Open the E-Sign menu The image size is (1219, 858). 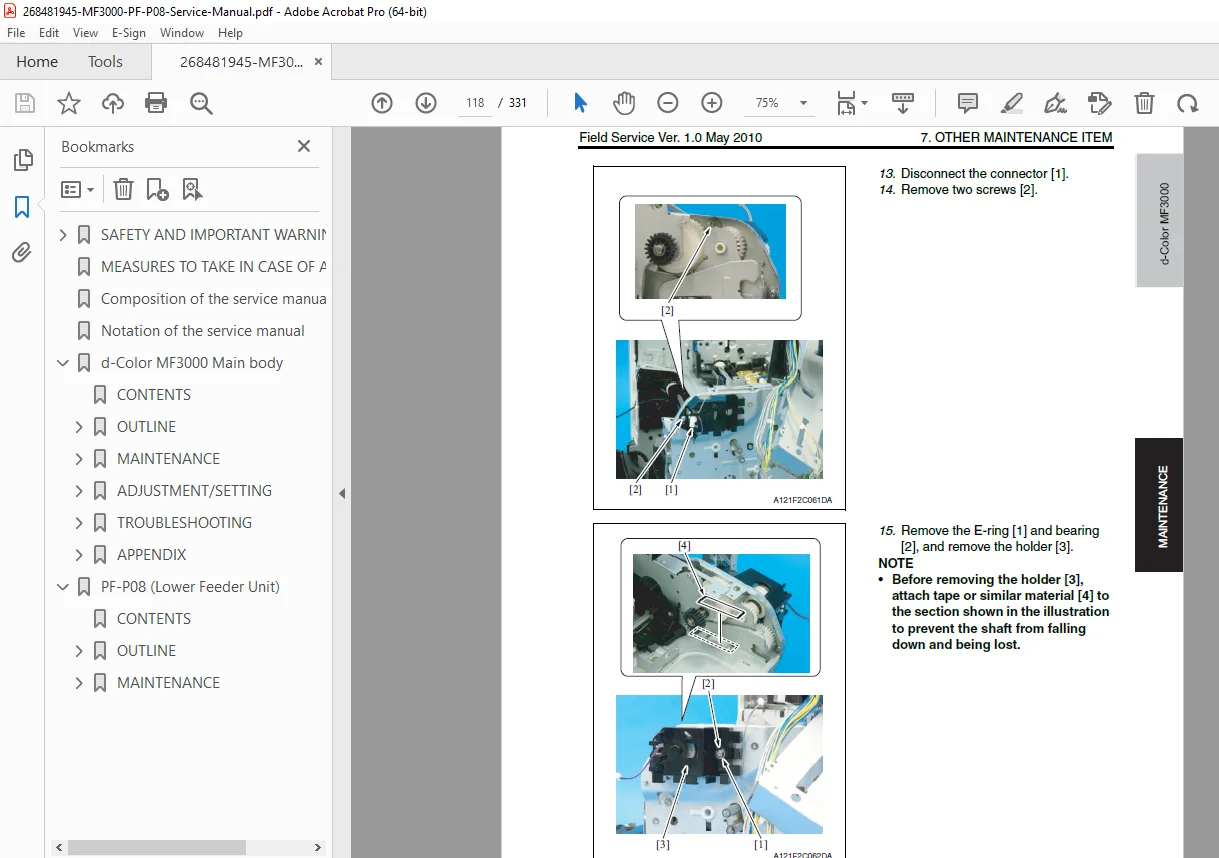coord(129,33)
